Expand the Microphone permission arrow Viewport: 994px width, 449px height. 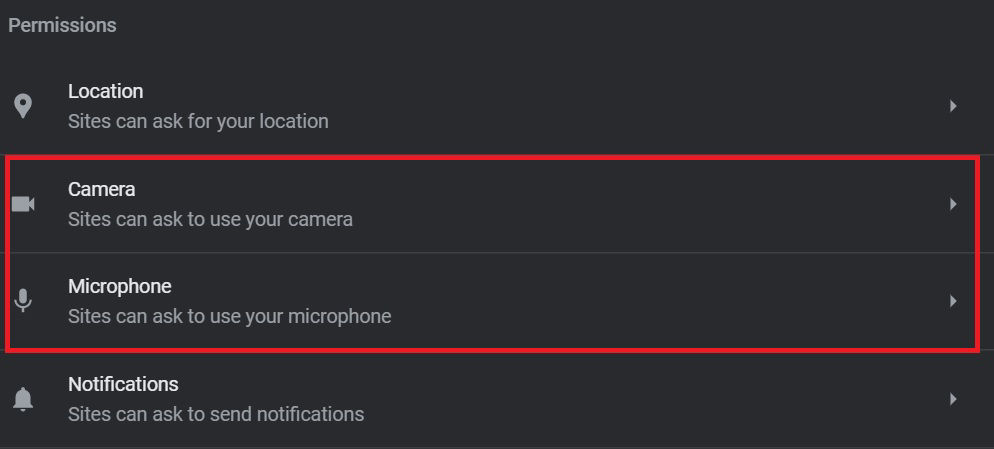tap(953, 301)
